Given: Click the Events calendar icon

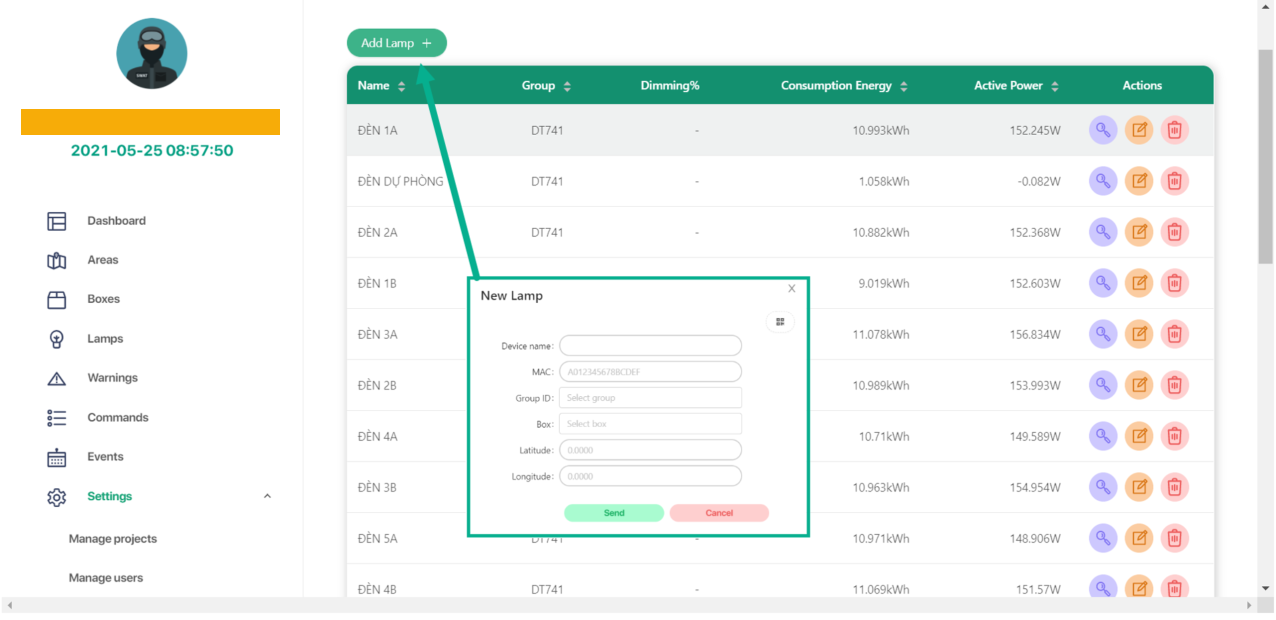Looking at the screenshot, I should pos(57,457).
